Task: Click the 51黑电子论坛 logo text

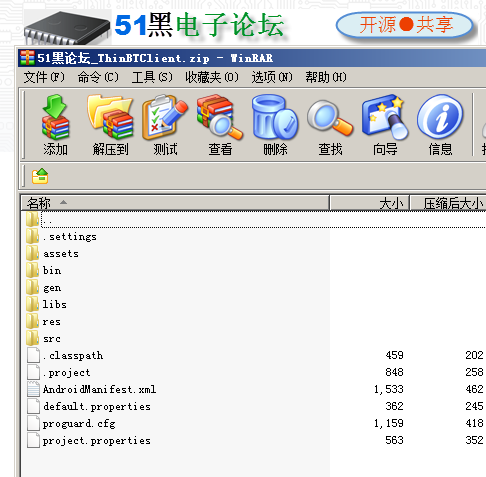Action: [x=199, y=25]
